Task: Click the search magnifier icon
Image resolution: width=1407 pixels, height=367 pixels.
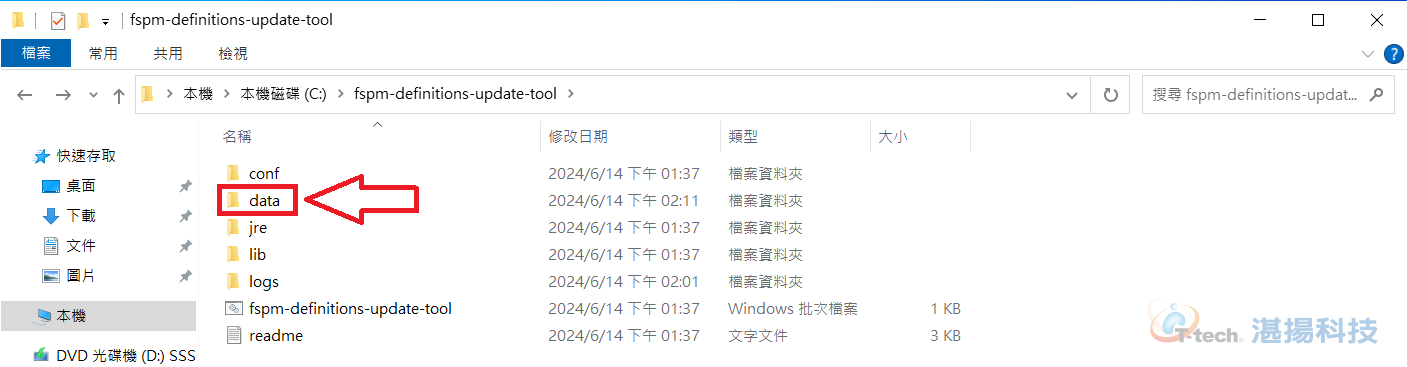Action: pos(1377,94)
